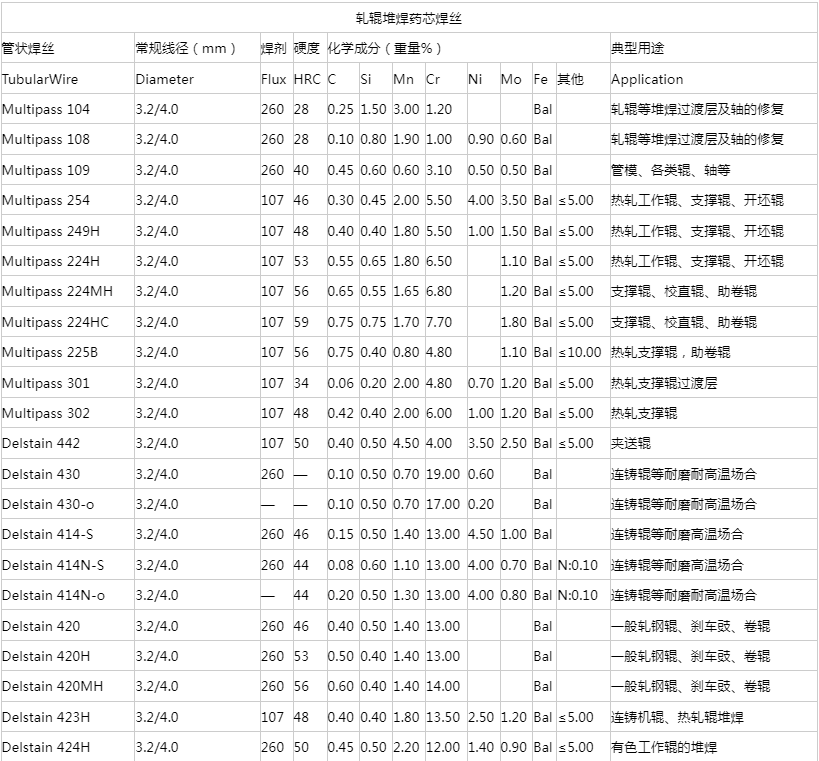This screenshot has height=761, width=819.
Task: Select the ≤10.00 value for Multipass 225B
Action: 580,353
